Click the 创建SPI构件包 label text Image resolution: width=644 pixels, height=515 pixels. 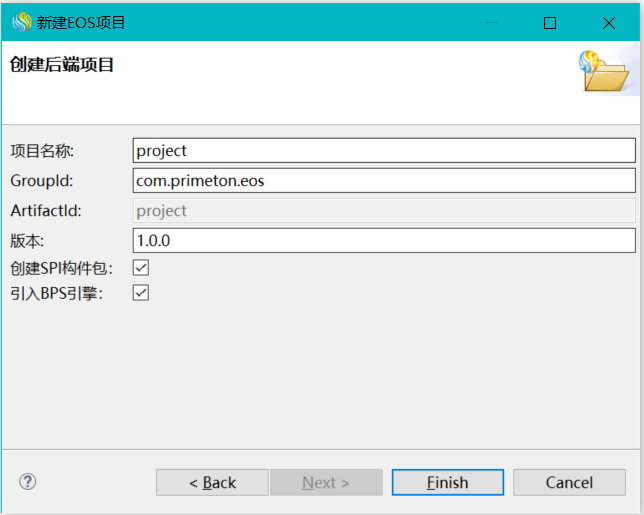pos(62,268)
